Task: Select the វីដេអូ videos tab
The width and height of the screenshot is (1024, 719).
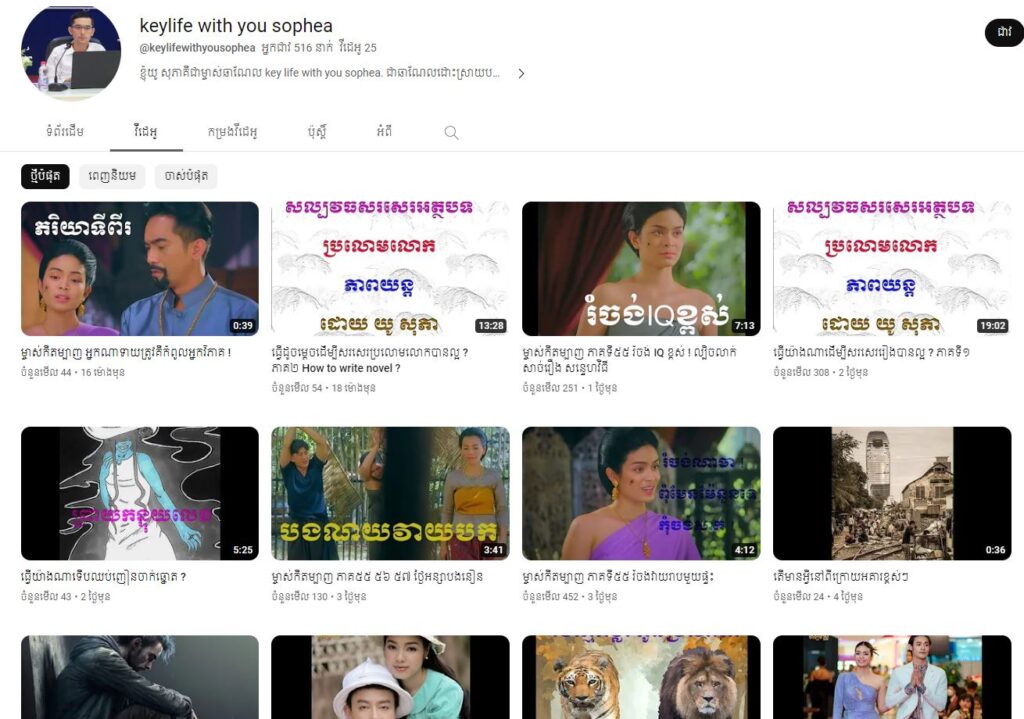Action: [146, 131]
